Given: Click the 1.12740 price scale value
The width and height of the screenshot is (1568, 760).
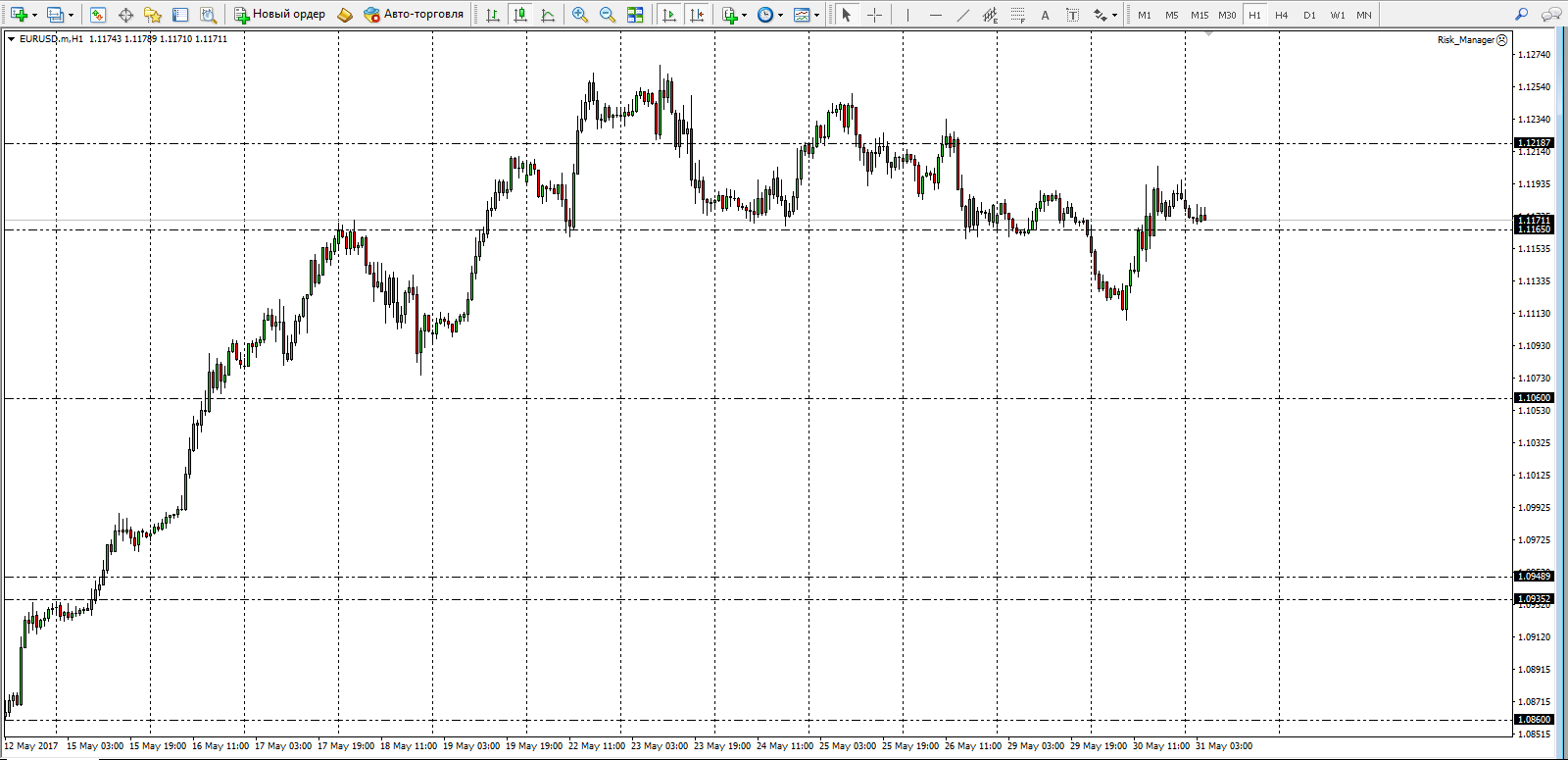Looking at the screenshot, I should pos(1534,55).
